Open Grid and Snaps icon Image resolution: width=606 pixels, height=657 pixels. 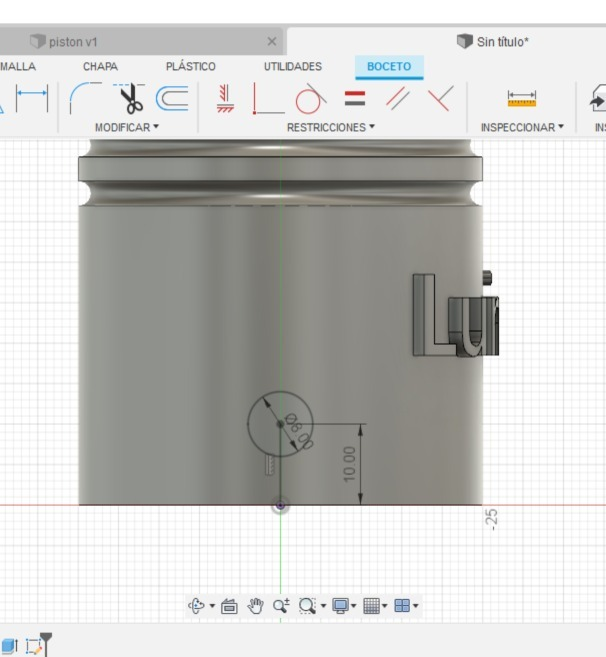point(371,606)
